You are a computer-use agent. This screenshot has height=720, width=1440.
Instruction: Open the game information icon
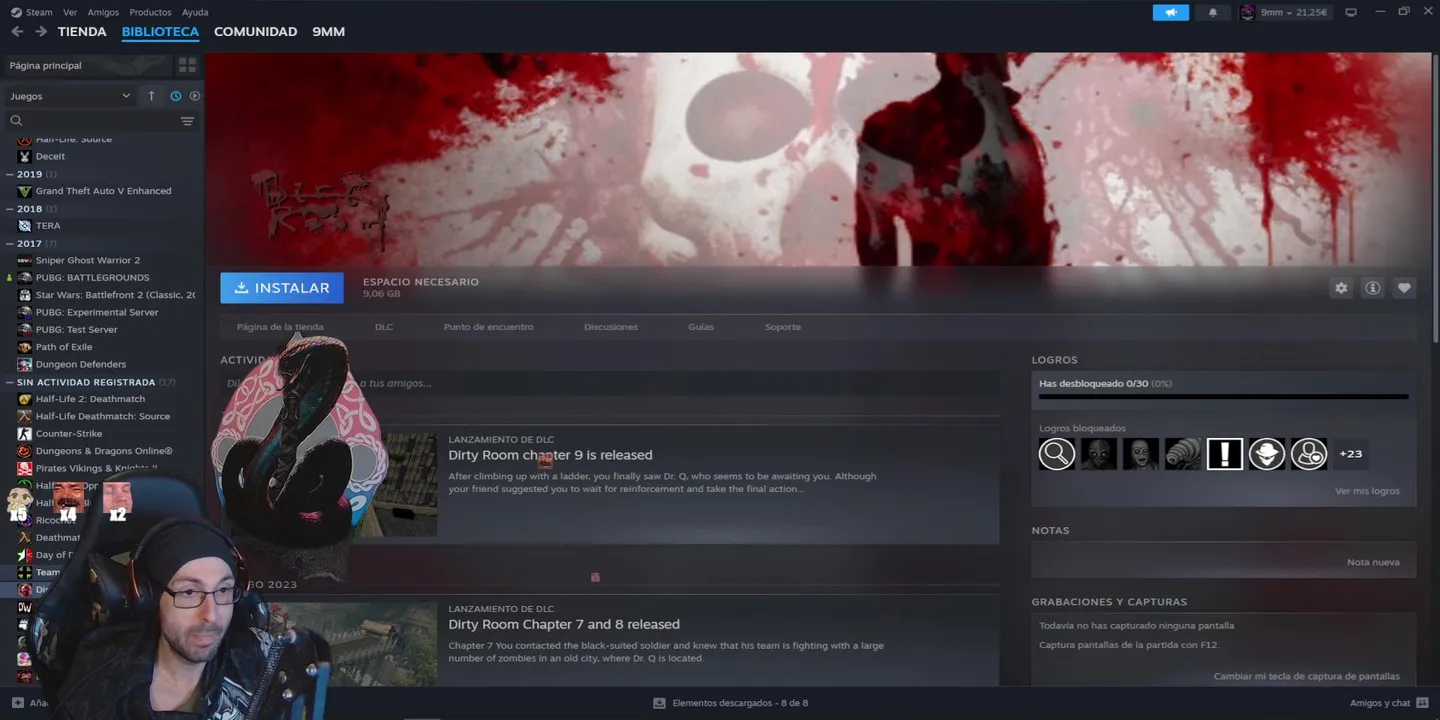tap(1373, 288)
